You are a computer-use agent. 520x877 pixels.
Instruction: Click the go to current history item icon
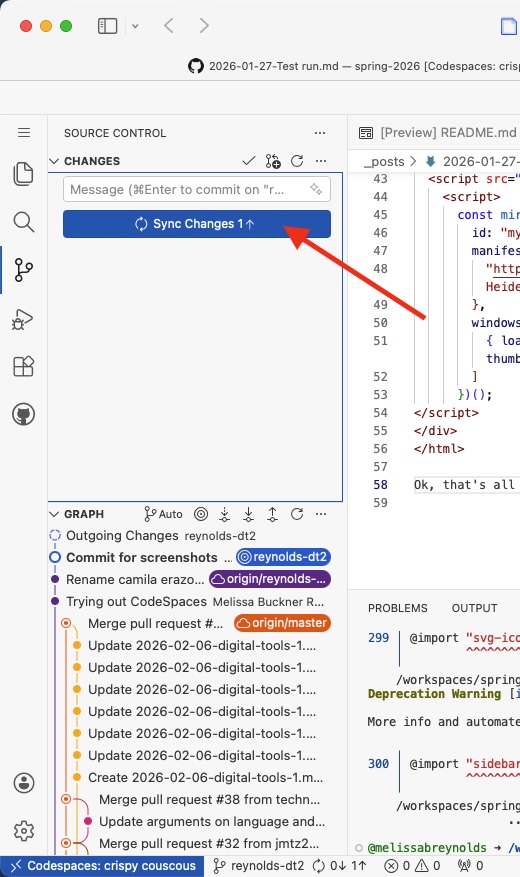coord(201,514)
